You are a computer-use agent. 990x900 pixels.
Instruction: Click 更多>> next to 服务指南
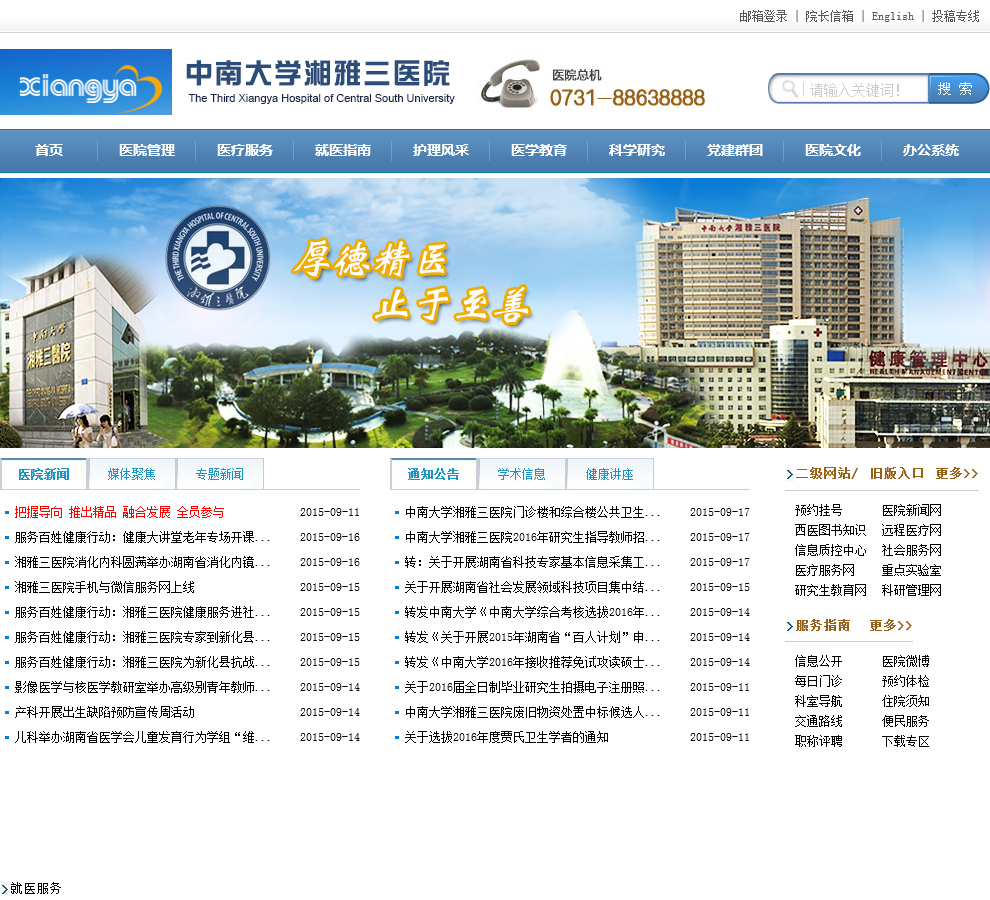coord(891,626)
